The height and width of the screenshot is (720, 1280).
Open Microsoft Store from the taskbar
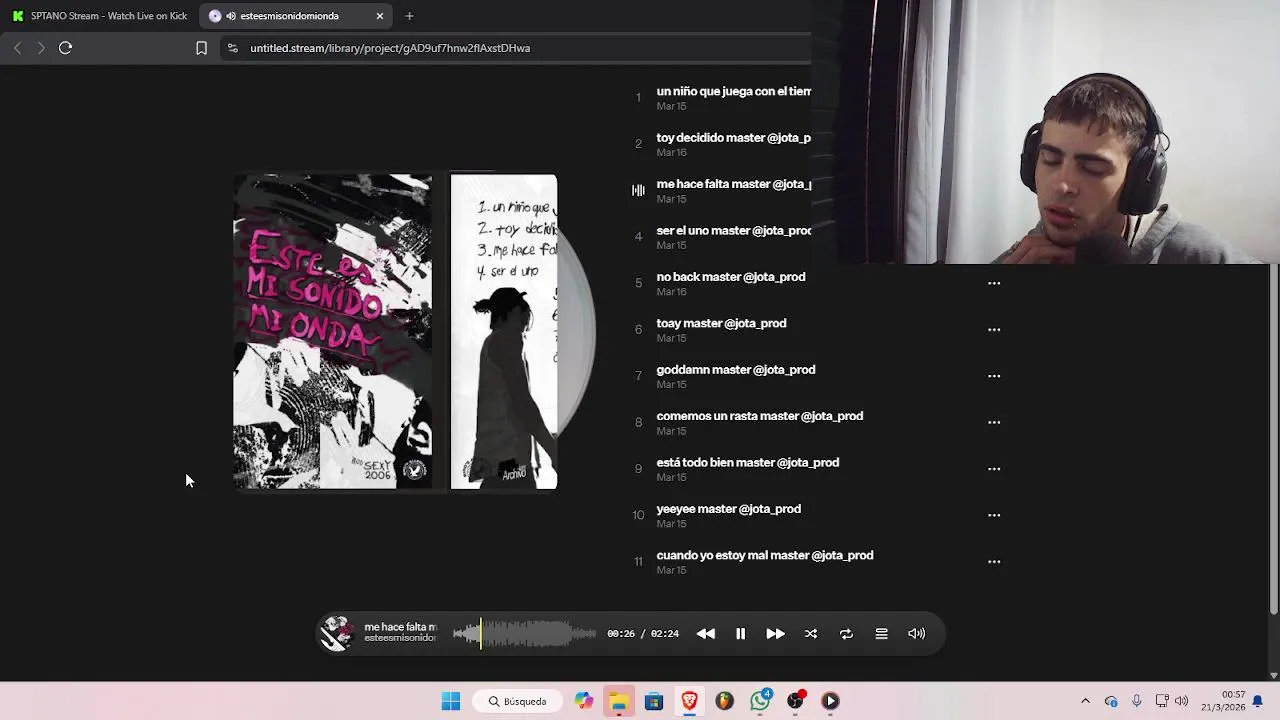(654, 701)
